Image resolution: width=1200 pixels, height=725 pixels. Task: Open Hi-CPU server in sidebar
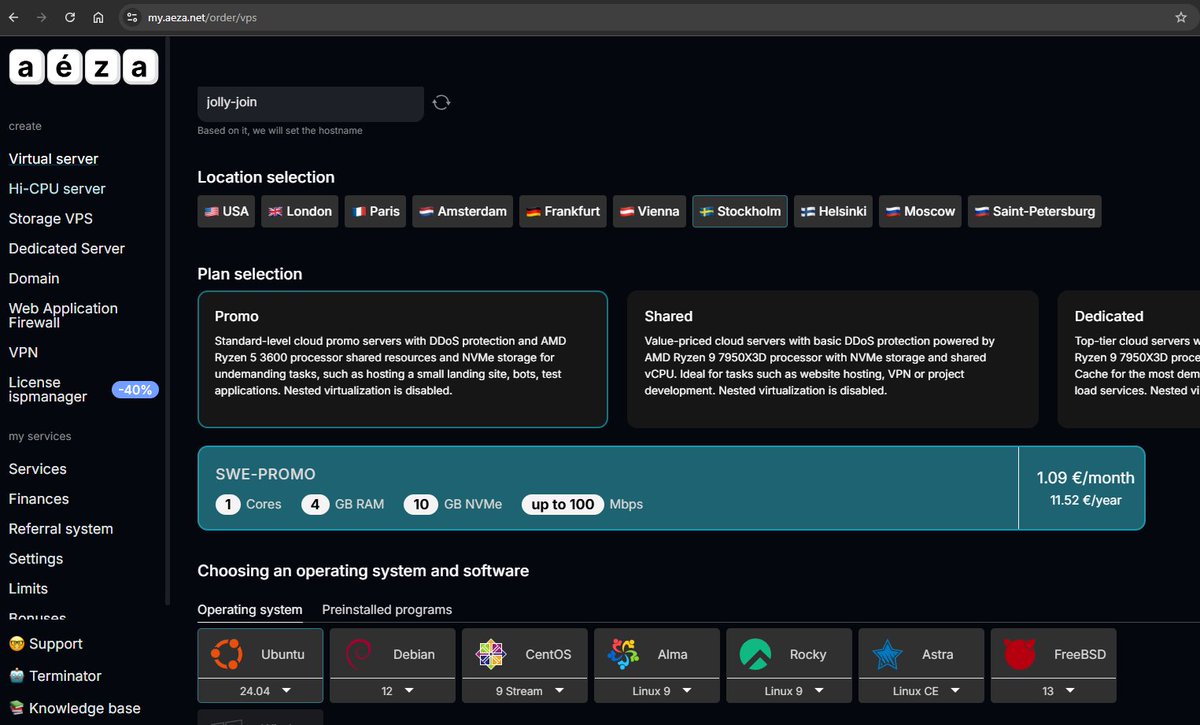click(x=57, y=189)
